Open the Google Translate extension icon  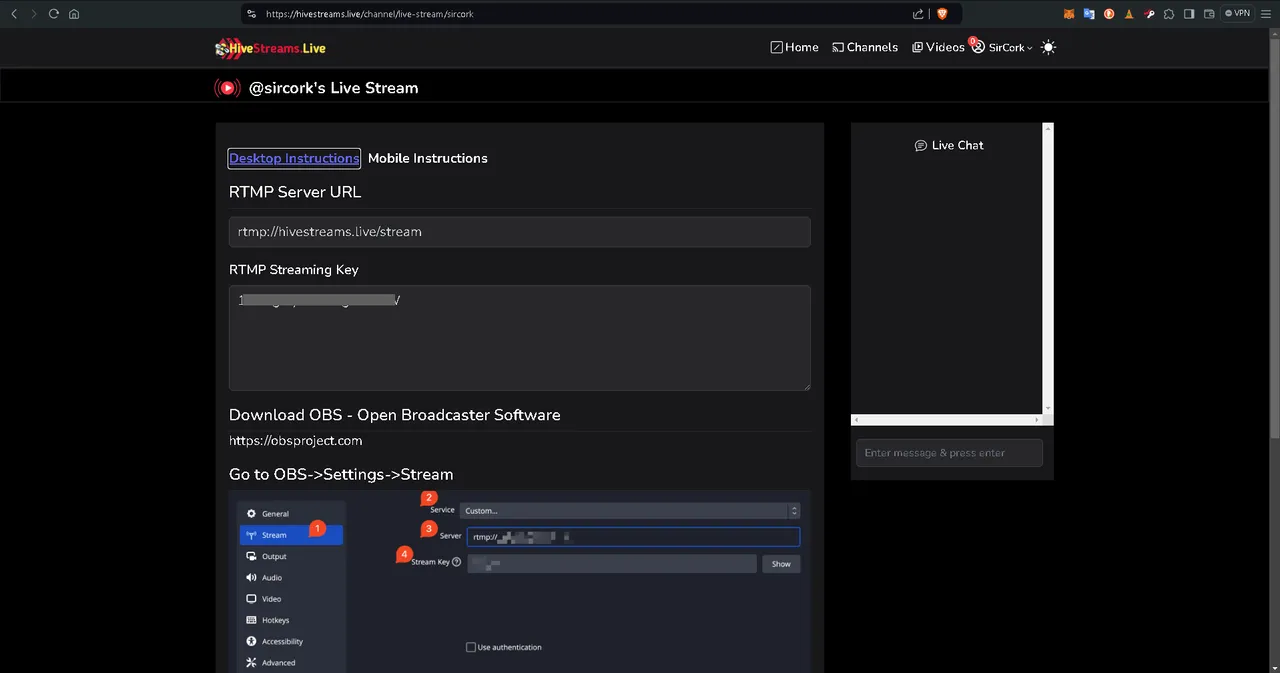[1089, 14]
